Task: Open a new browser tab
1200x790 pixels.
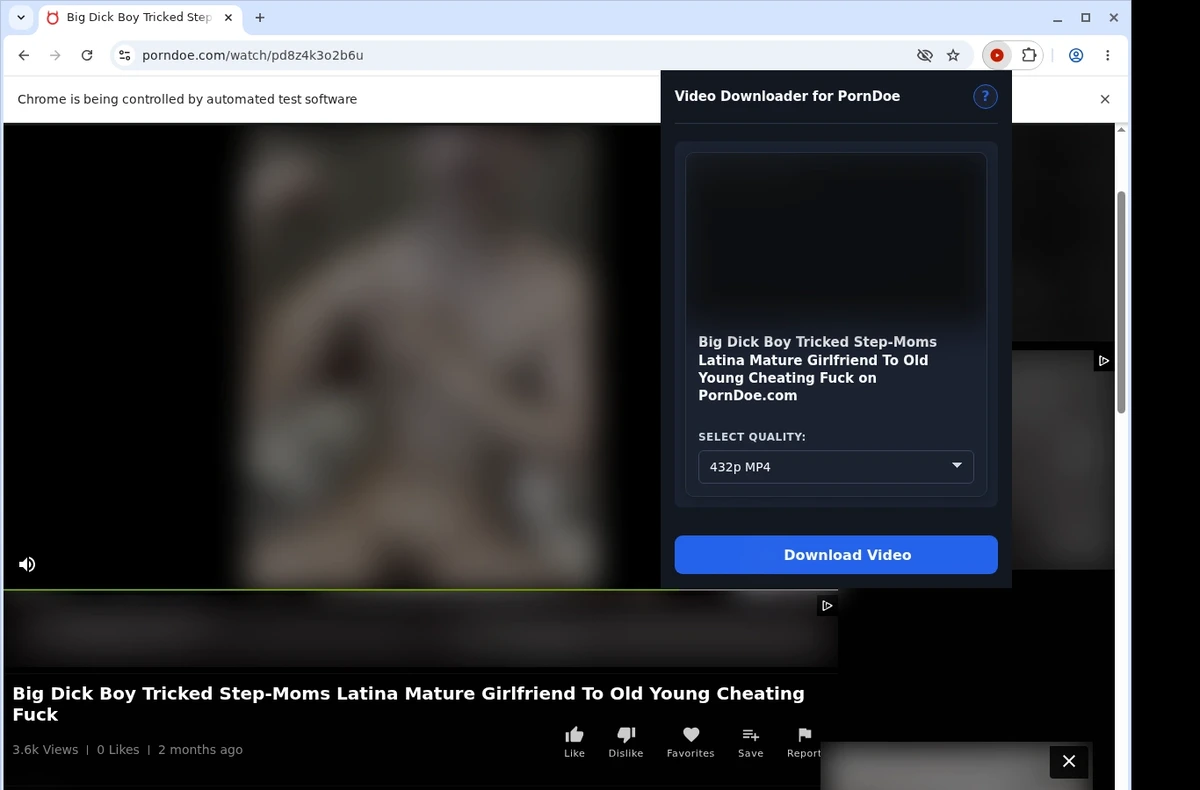Action: point(260,17)
